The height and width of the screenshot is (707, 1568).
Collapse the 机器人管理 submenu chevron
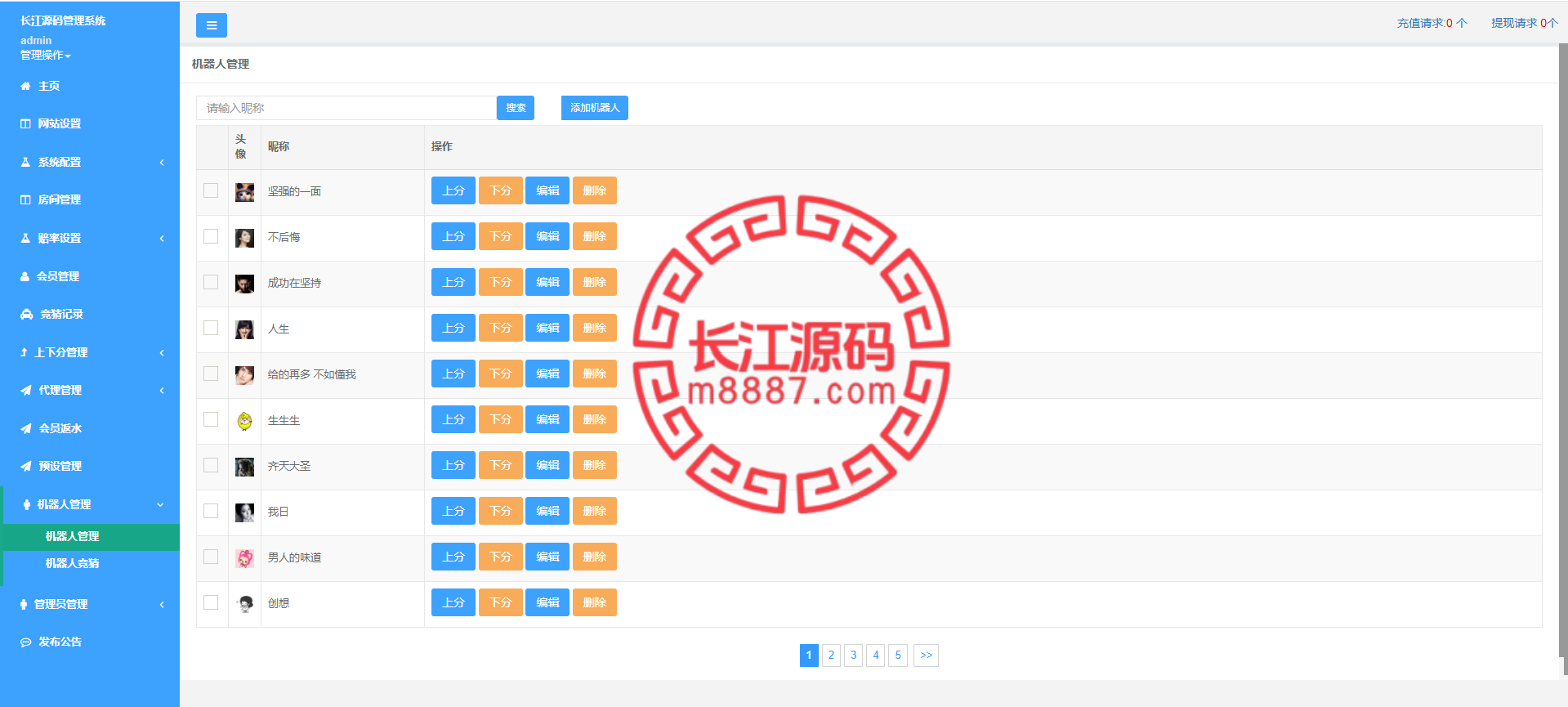pyautogui.click(x=161, y=504)
